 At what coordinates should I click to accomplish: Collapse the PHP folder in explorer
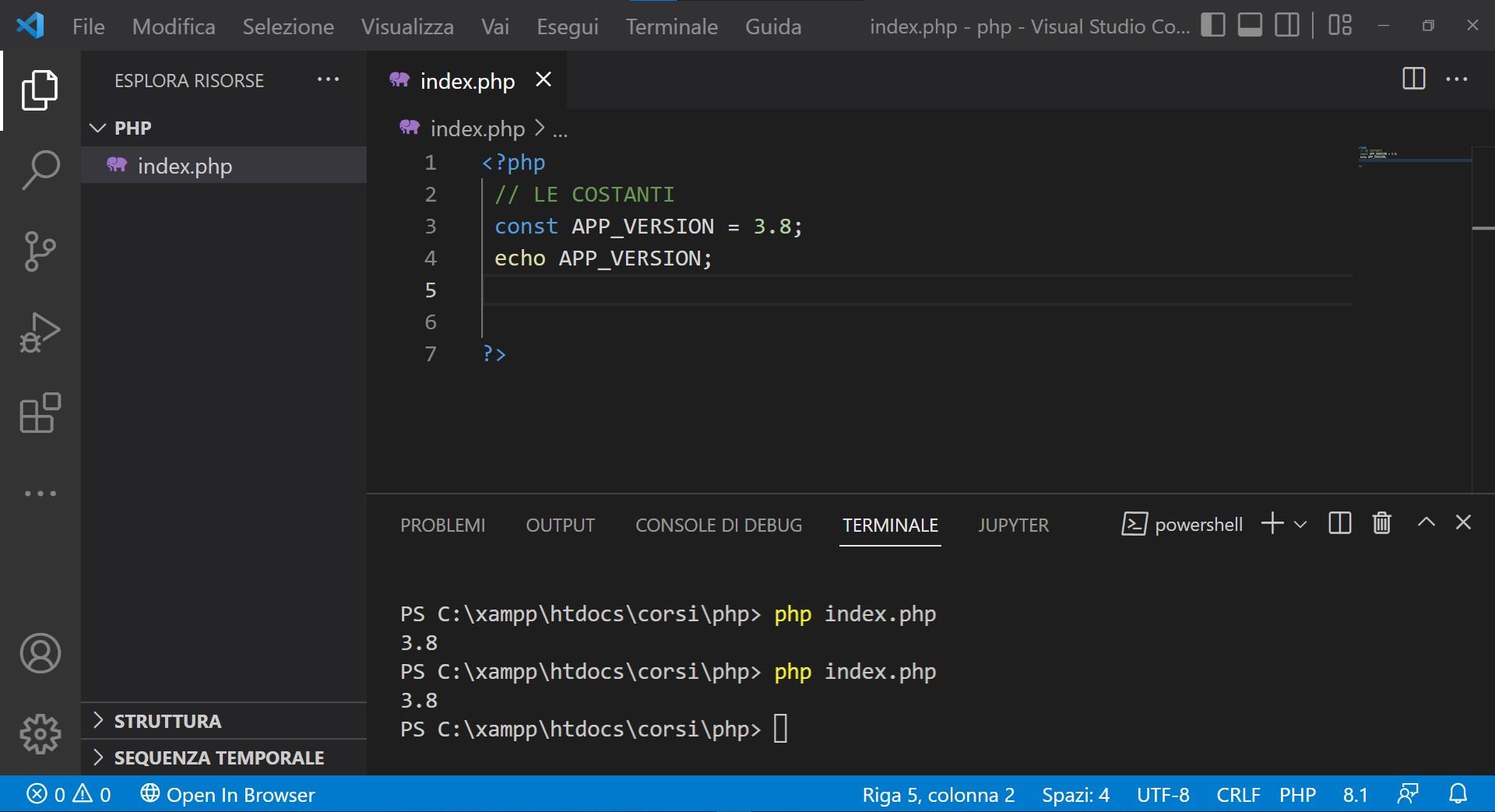point(223,128)
